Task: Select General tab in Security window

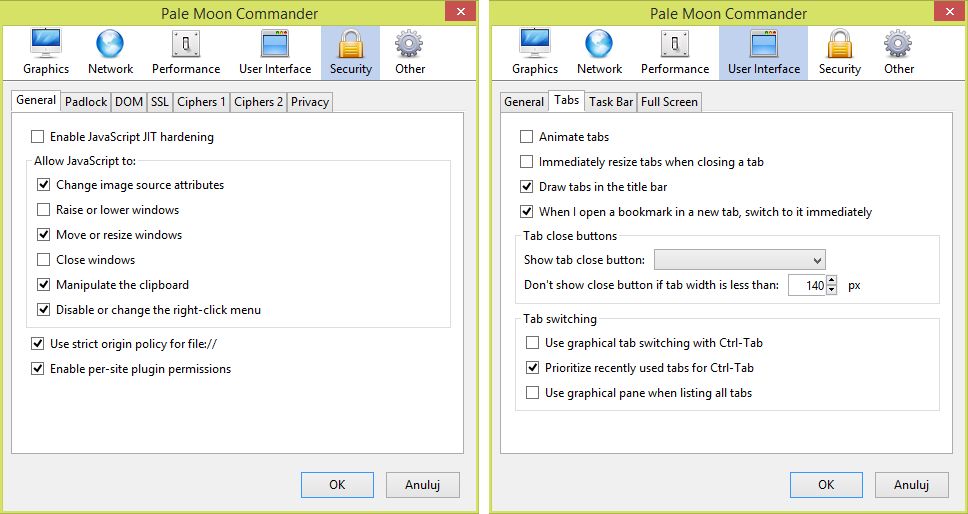Action: [x=36, y=101]
